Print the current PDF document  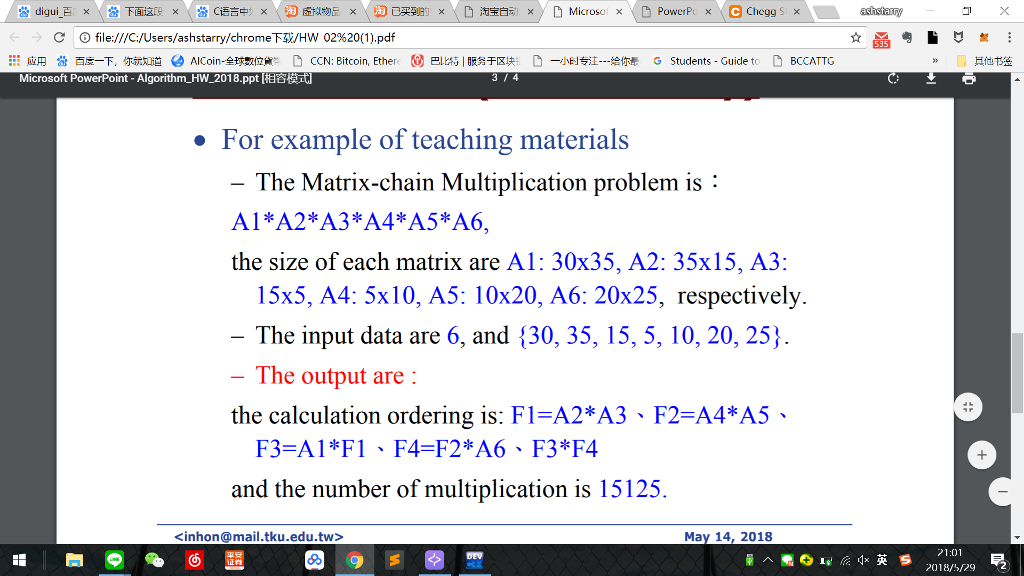(968, 77)
